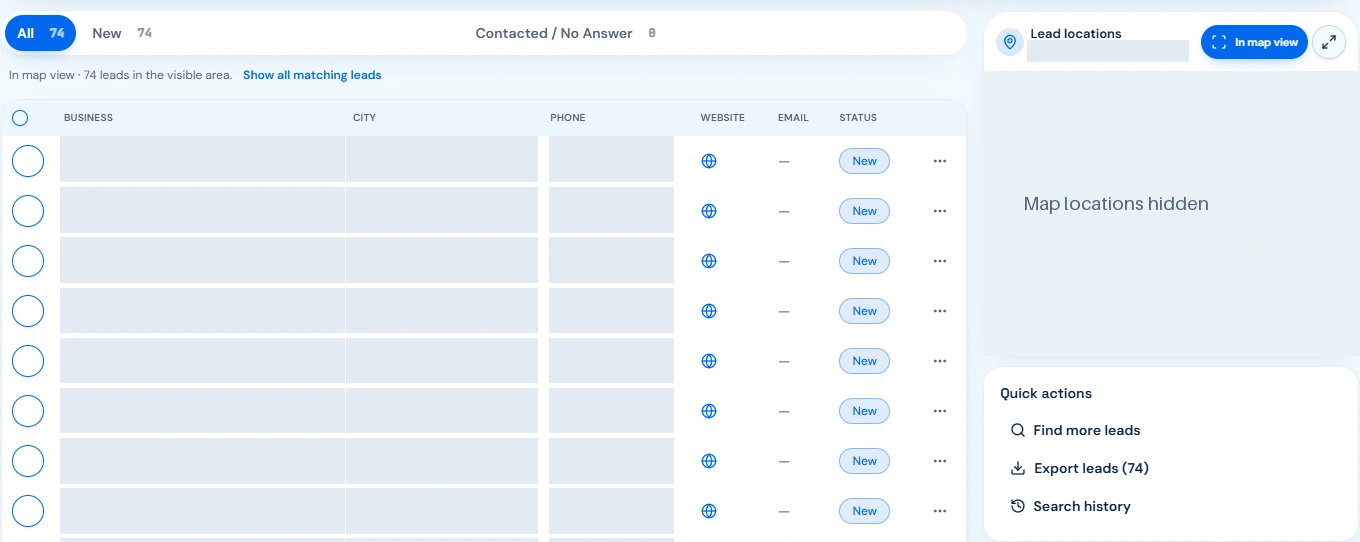Select the second lead row checkbox
The image size is (1360, 542).
pos(28,211)
